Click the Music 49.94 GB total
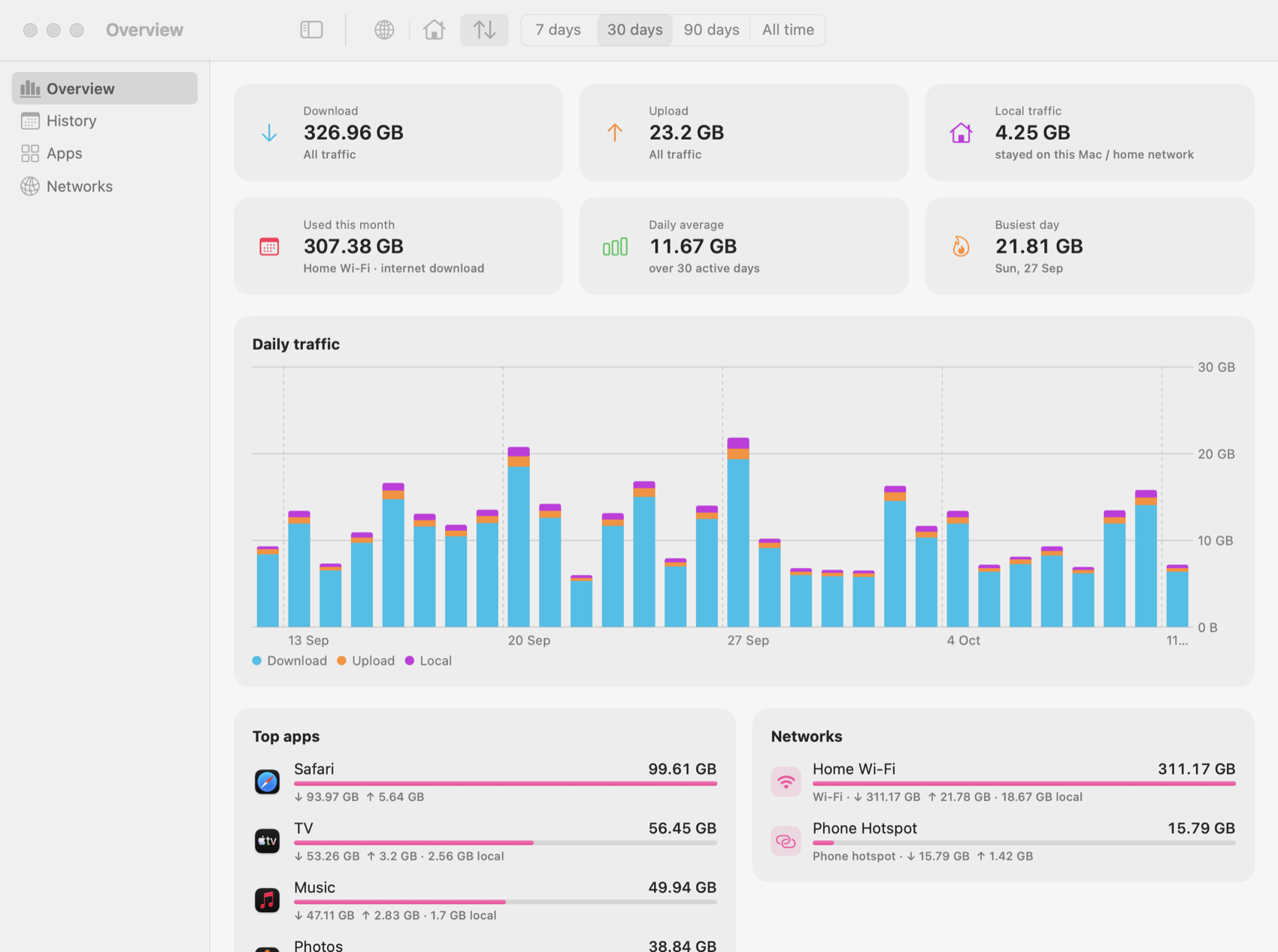The width and height of the screenshot is (1278, 952). [x=682, y=887]
